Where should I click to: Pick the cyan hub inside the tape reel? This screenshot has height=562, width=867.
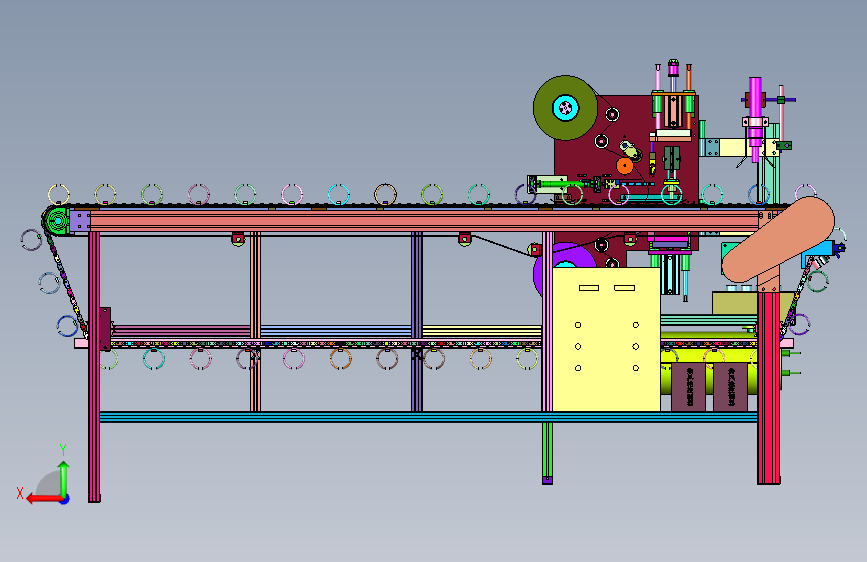point(565,108)
